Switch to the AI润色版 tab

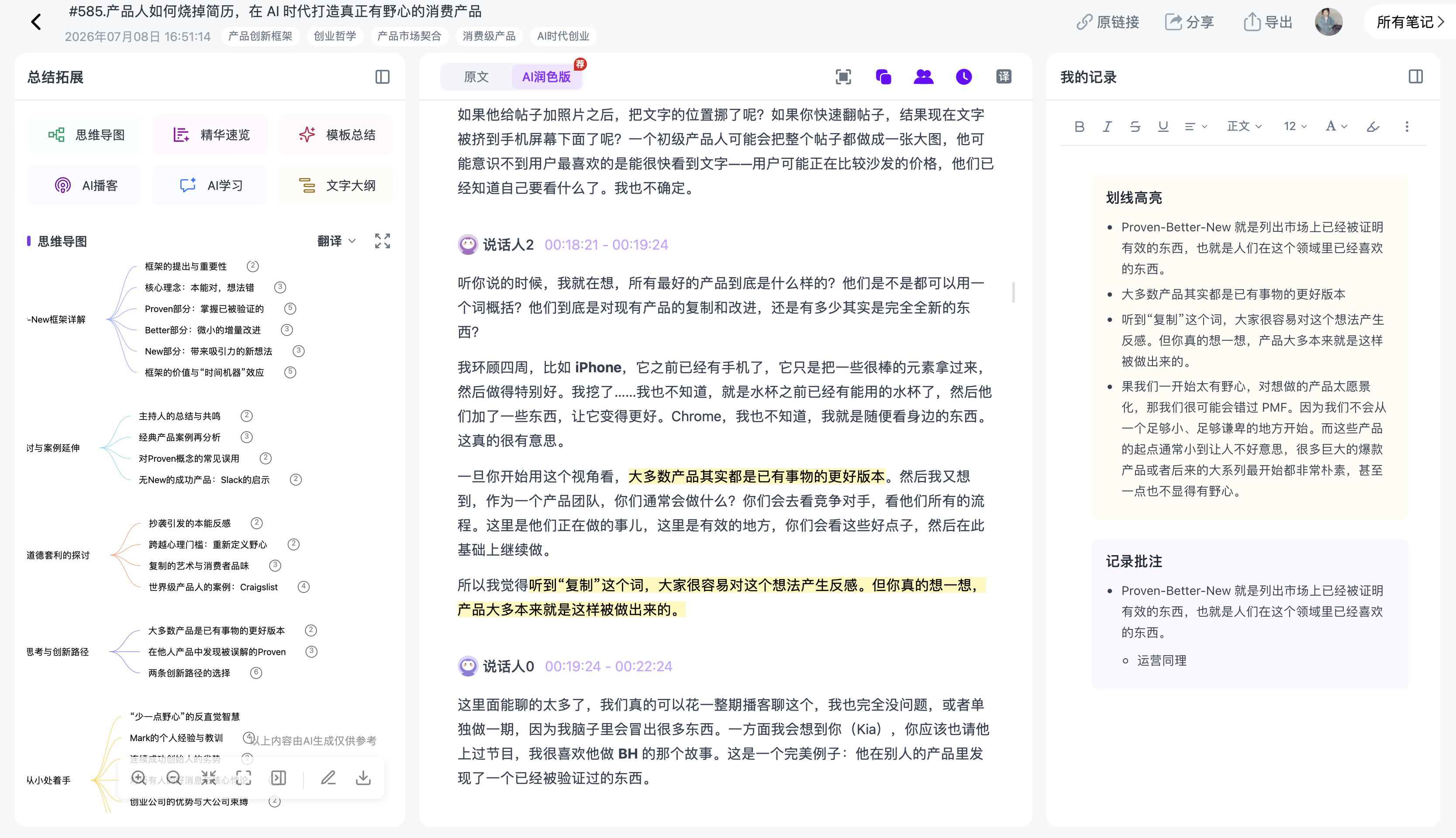[x=546, y=77]
